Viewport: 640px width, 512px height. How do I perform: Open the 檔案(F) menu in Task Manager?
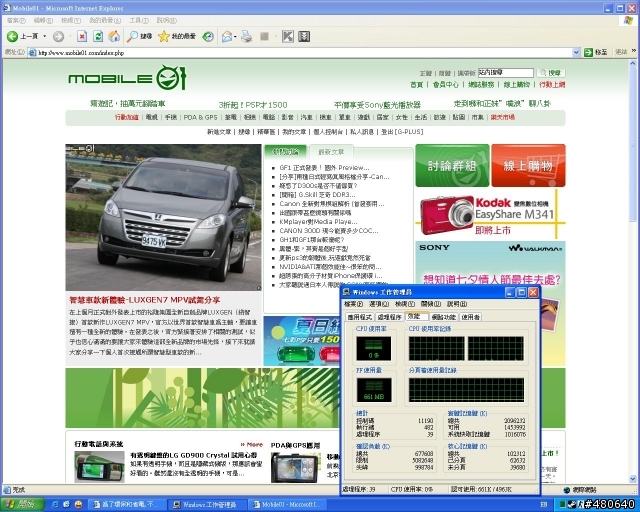[353, 304]
